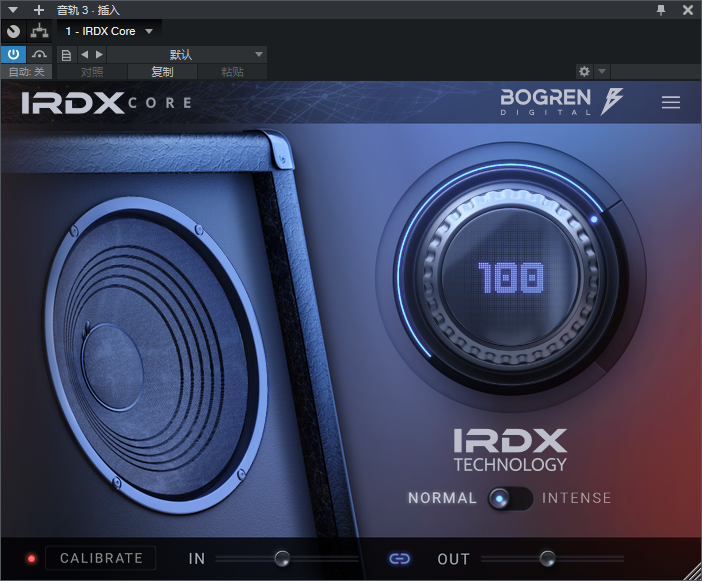Click the empty parameter field beside gear

pos(655,71)
